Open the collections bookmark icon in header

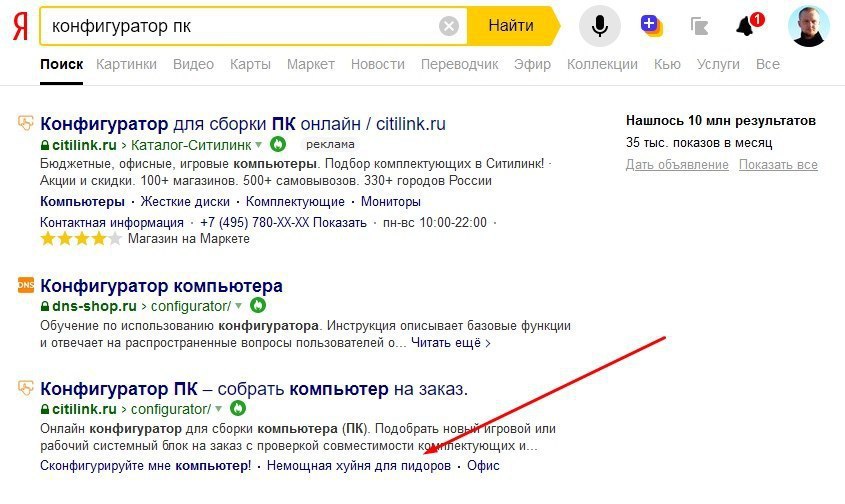[x=699, y=26]
